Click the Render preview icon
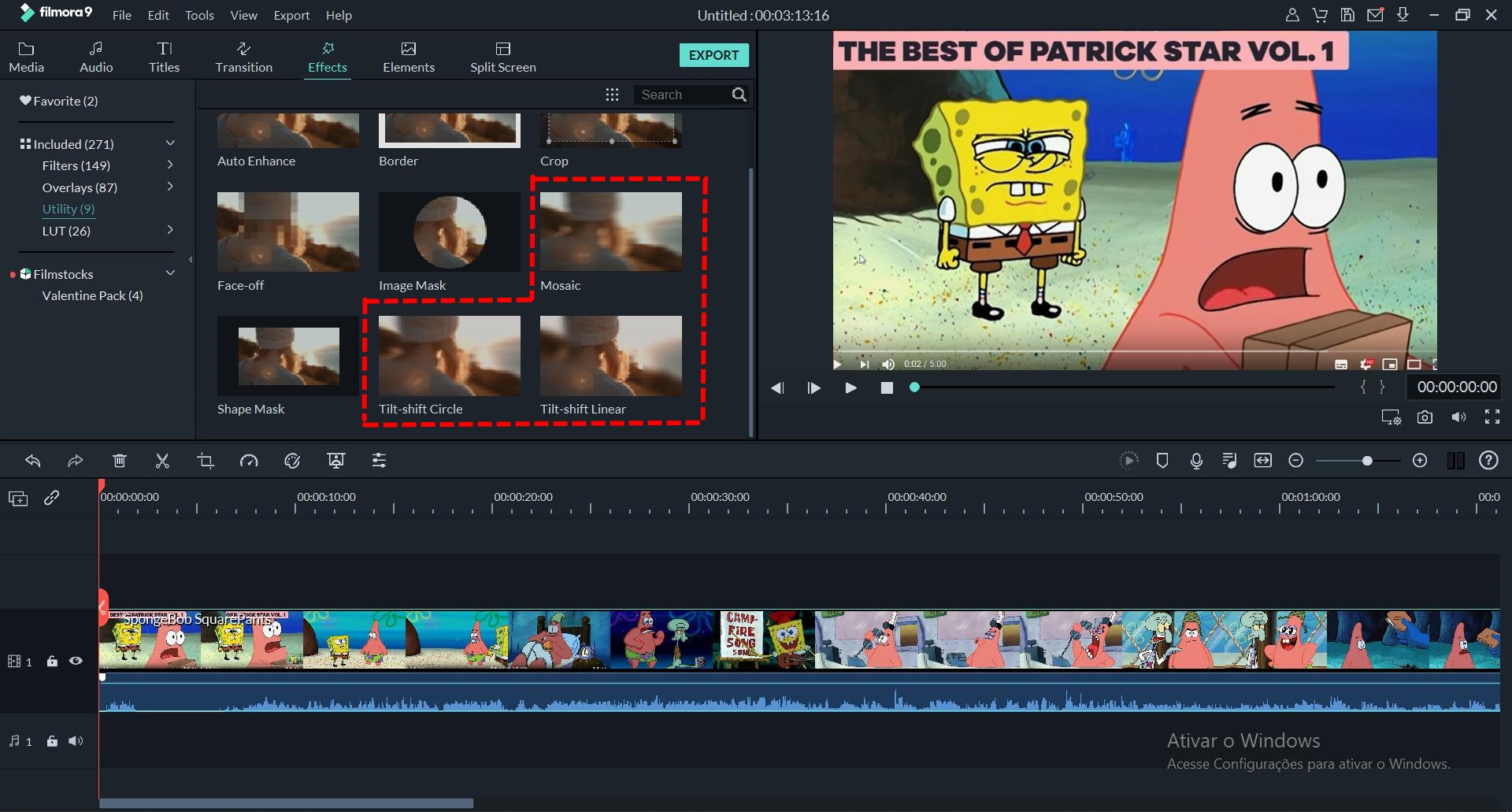The width and height of the screenshot is (1512, 812). [1129, 461]
